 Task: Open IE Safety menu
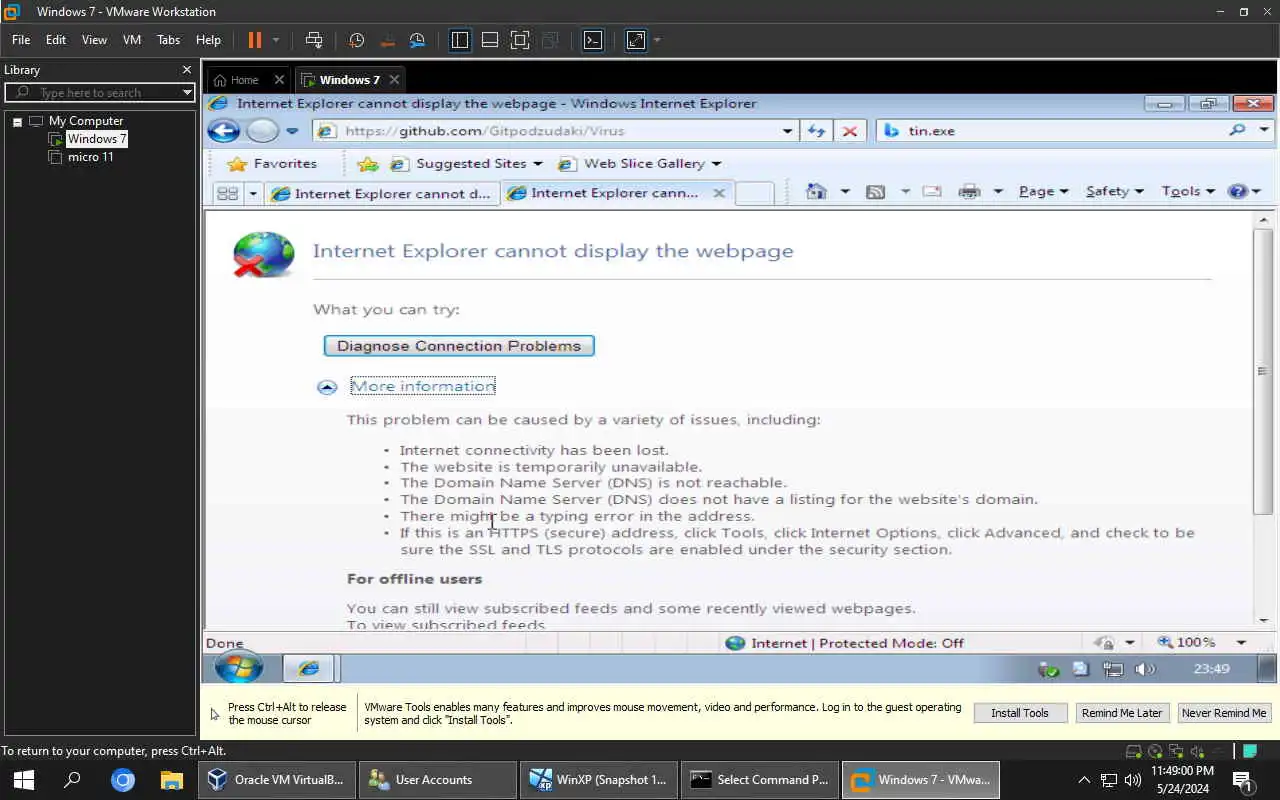coord(1114,191)
